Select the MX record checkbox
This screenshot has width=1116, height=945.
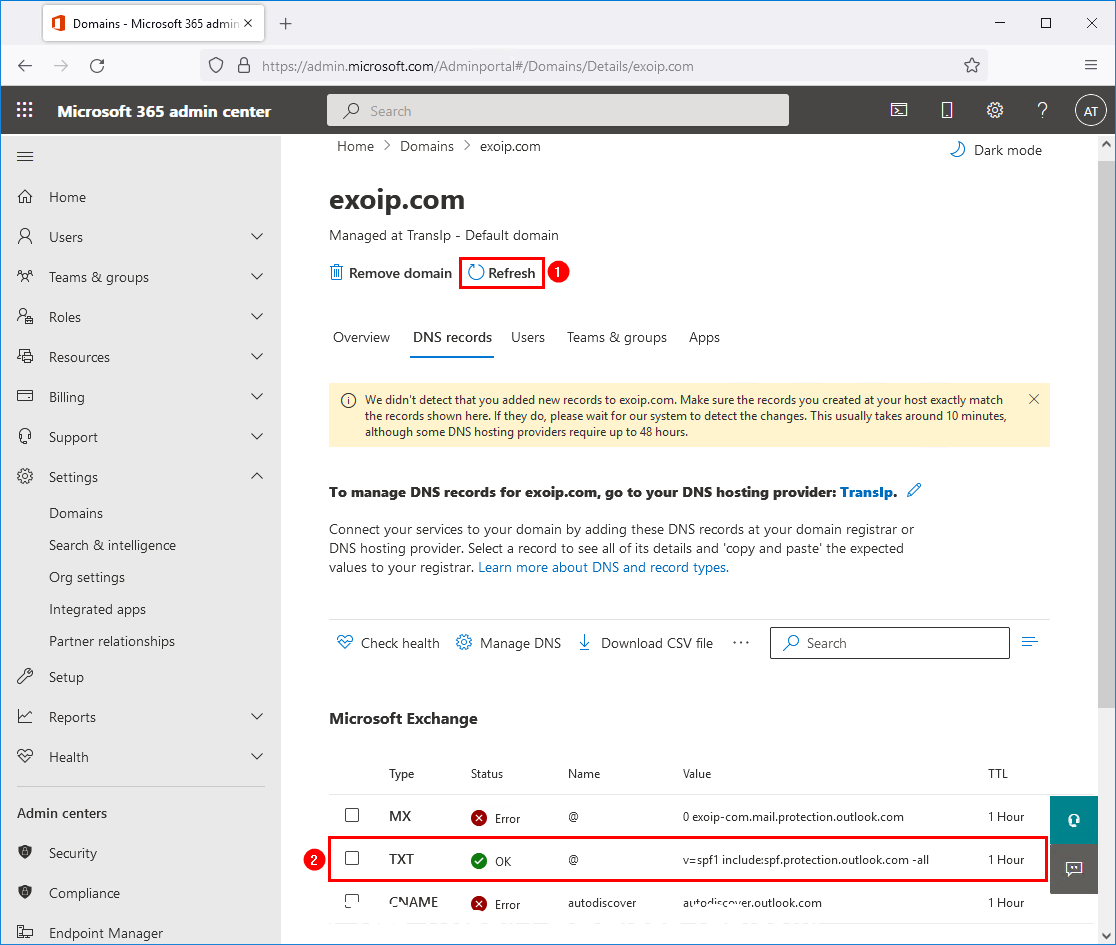[x=352, y=815]
